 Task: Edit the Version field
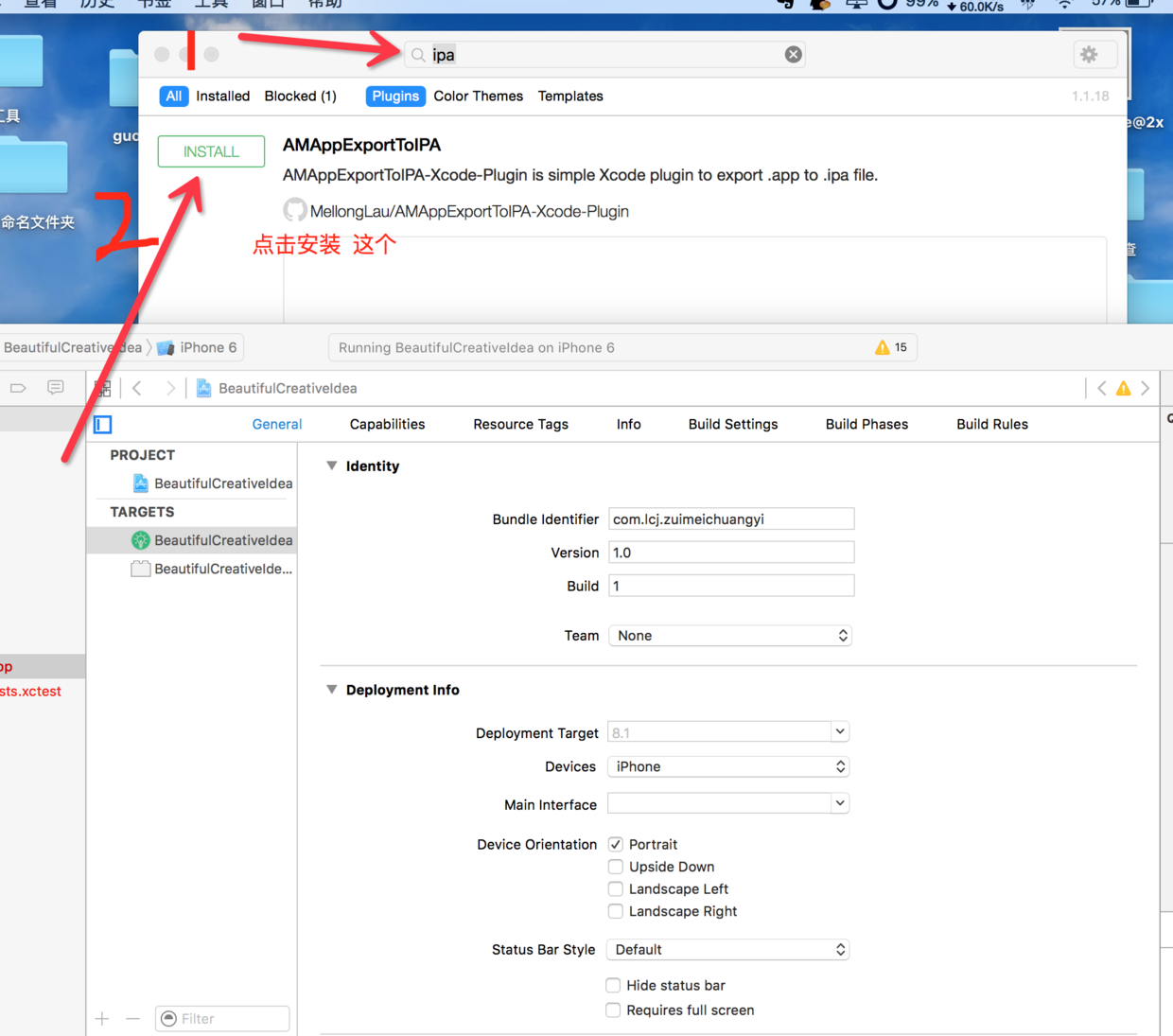coord(731,553)
